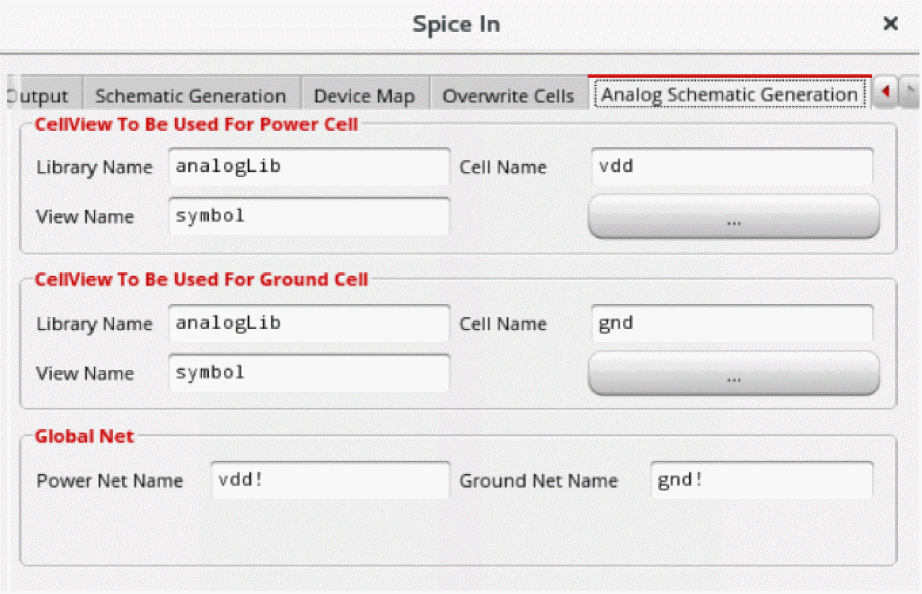Viewport: 922px width, 594px height.
Task: Go to the Overwrite Cells tab
Action: [x=508, y=96]
